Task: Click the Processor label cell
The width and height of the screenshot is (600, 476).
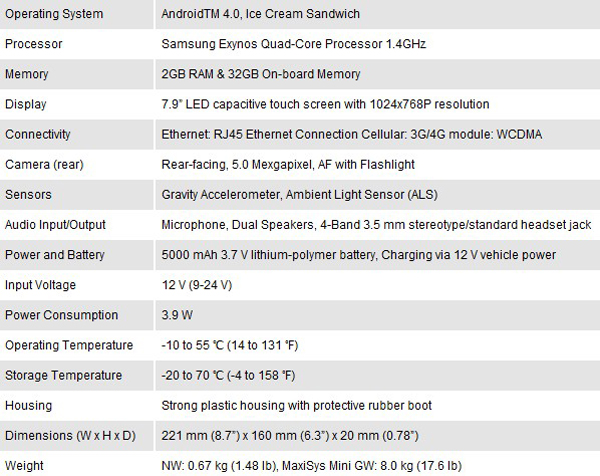Action: tap(34, 44)
